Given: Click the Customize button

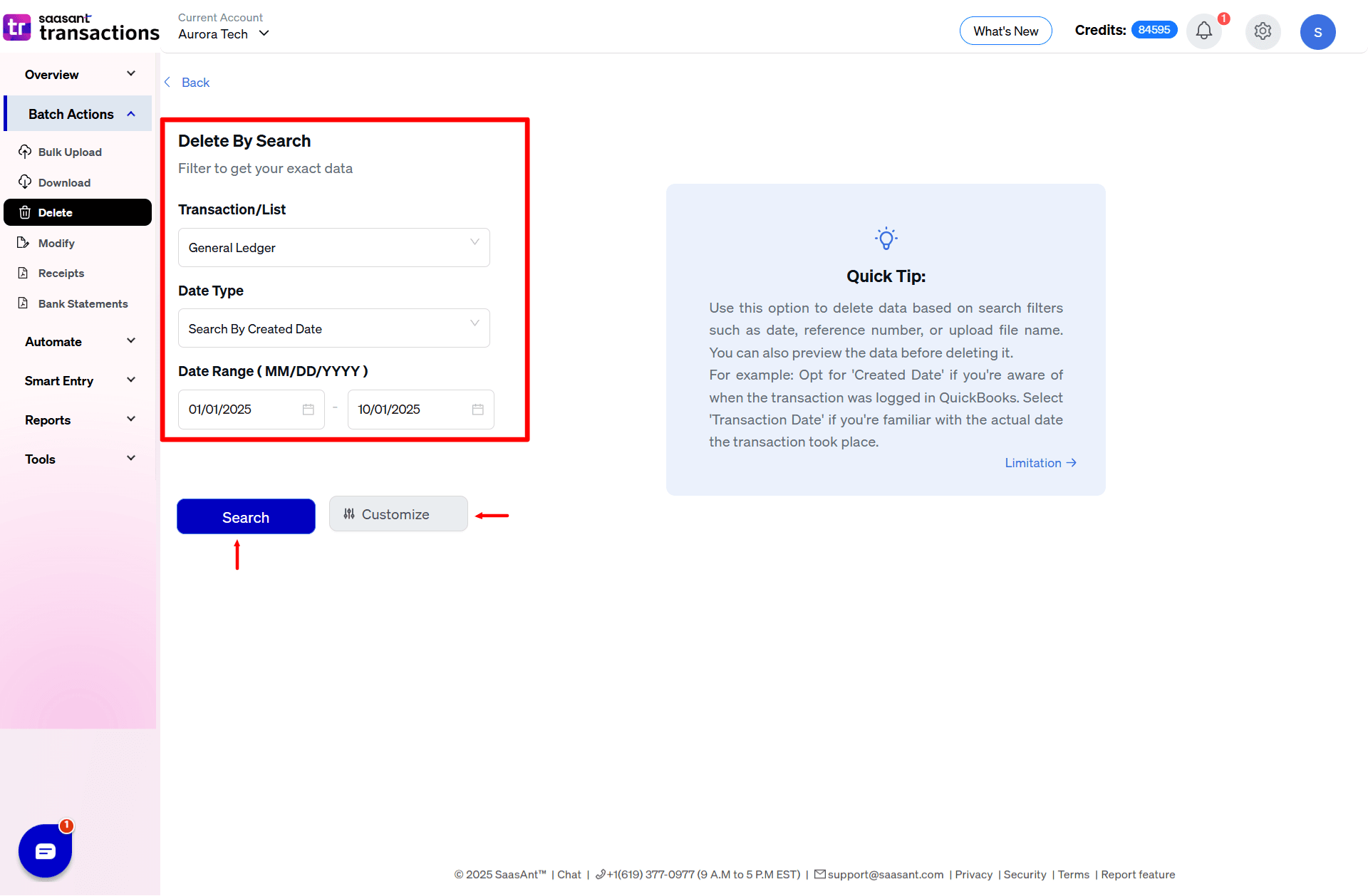Looking at the screenshot, I should (398, 514).
